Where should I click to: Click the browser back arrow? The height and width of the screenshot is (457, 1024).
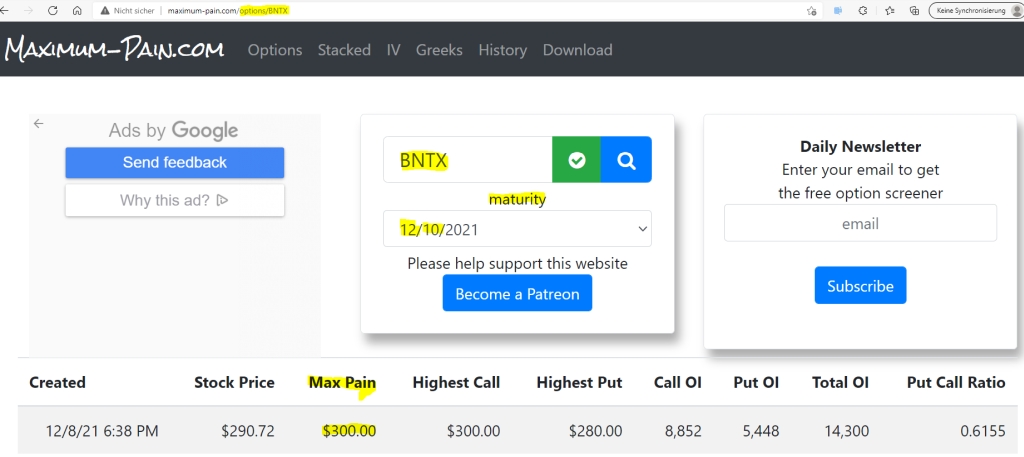pyautogui.click(x=4, y=10)
